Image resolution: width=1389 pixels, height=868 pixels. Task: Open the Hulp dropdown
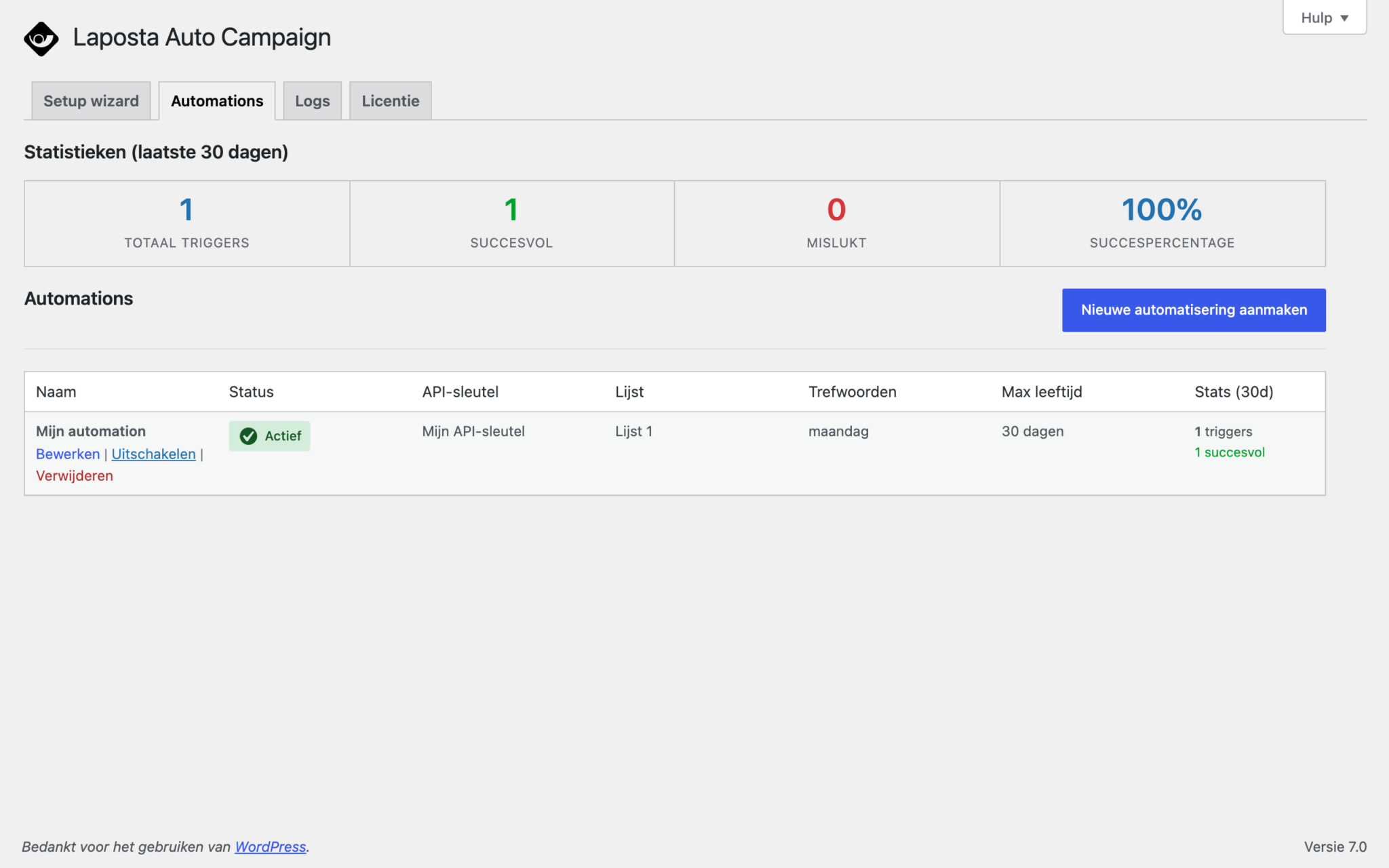point(1324,18)
